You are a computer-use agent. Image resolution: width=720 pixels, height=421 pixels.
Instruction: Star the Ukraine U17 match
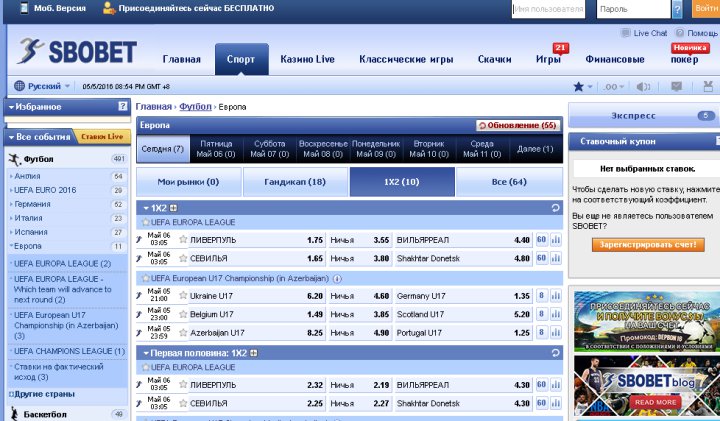tap(183, 295)
